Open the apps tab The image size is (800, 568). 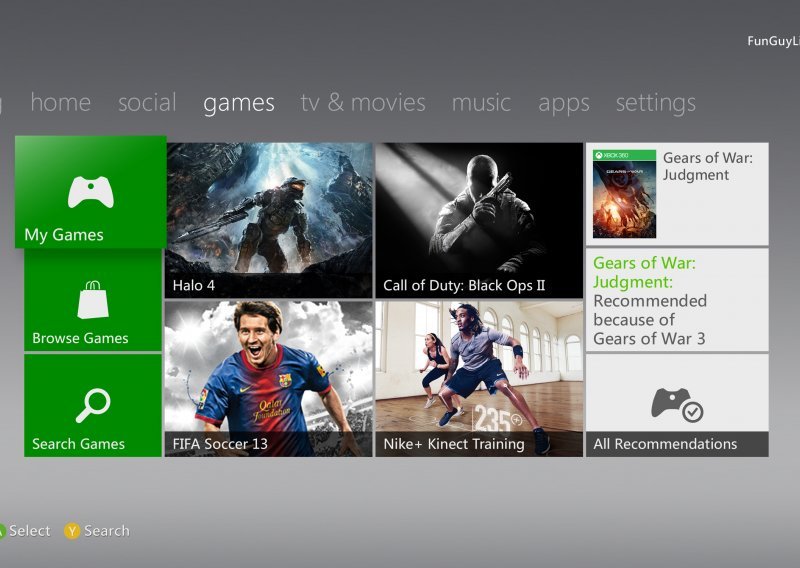pos(564,104)
